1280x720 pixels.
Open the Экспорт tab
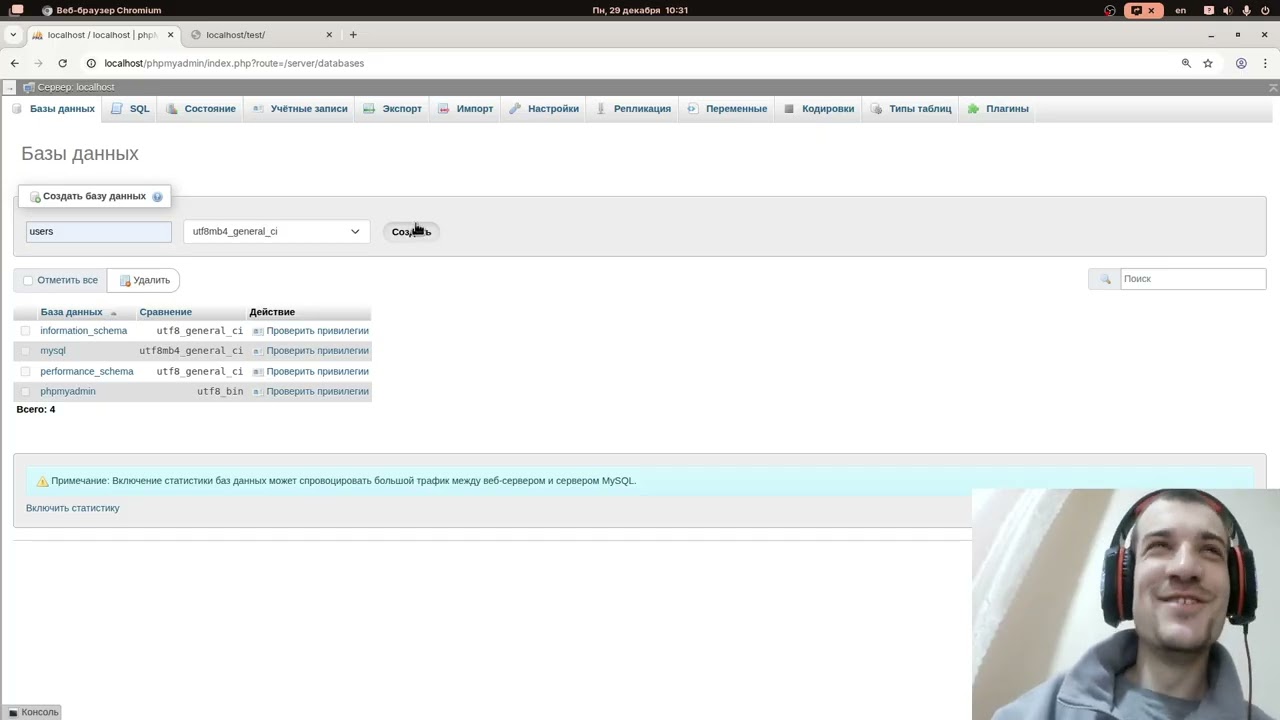(x=393, y=109)
